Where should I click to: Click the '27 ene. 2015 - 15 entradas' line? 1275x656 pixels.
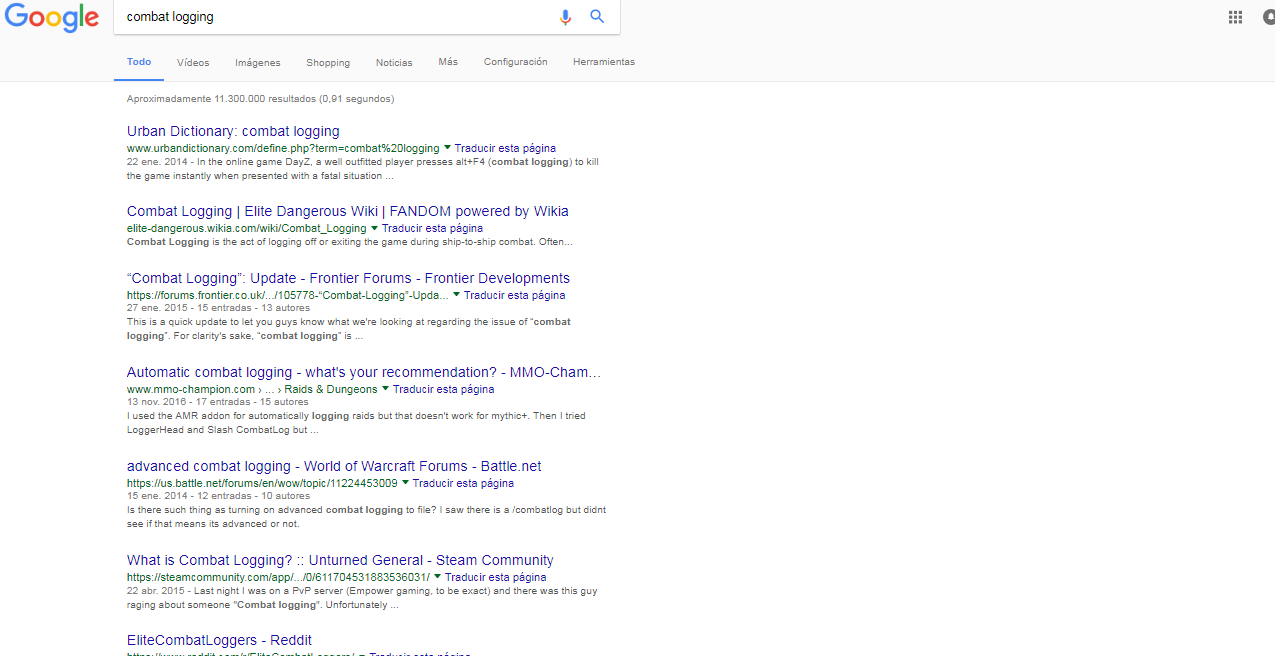(218, 308)
